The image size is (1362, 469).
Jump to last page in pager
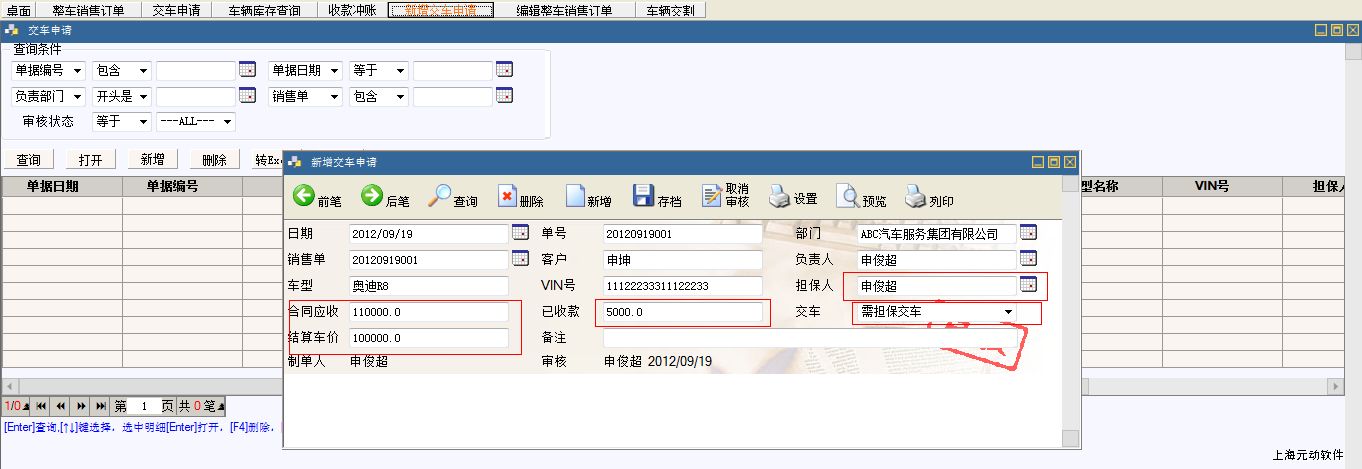tap(100, 406)
